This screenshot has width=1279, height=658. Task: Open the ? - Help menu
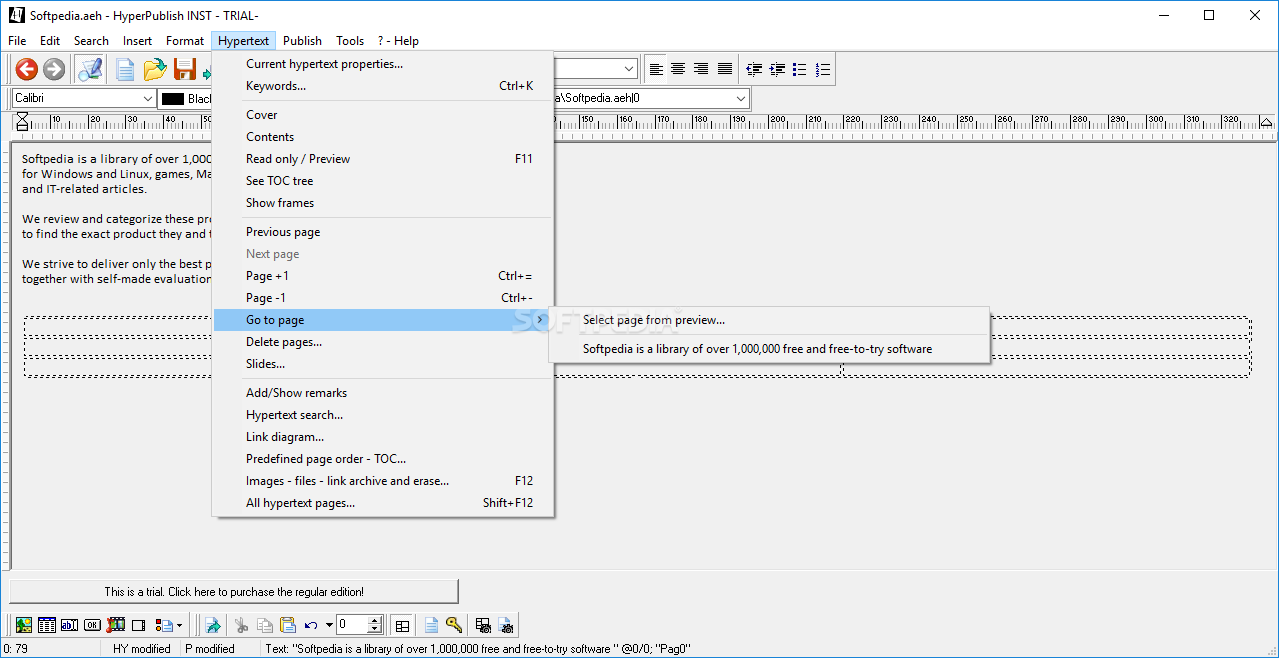point(398,41)
